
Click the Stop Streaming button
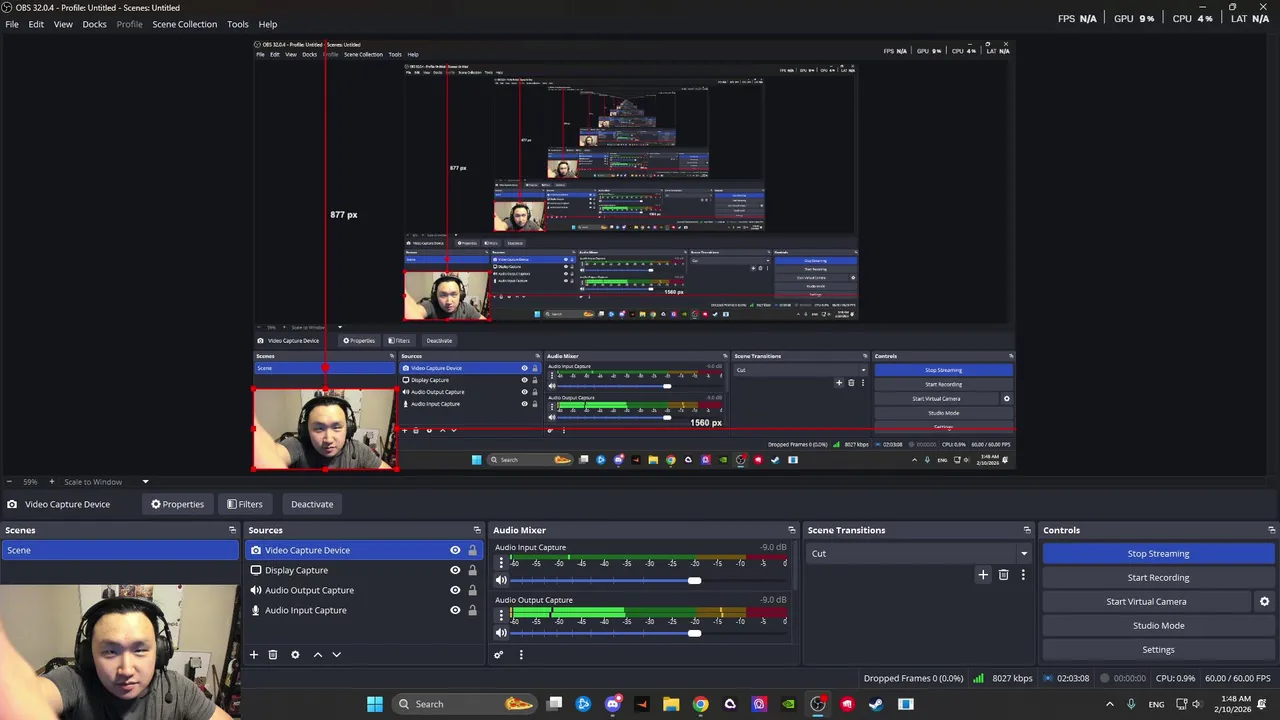pyautogui.click(x=1158, y=554)
